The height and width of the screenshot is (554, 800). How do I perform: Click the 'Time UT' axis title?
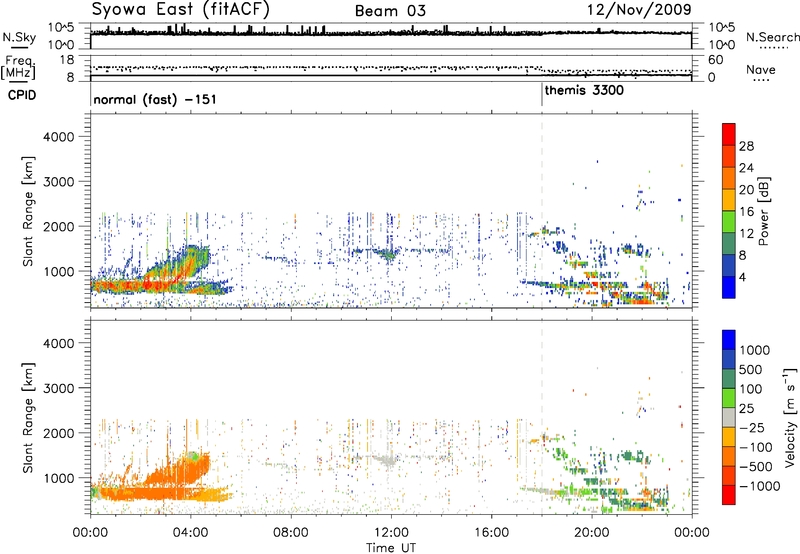click(x=391, y=548)
